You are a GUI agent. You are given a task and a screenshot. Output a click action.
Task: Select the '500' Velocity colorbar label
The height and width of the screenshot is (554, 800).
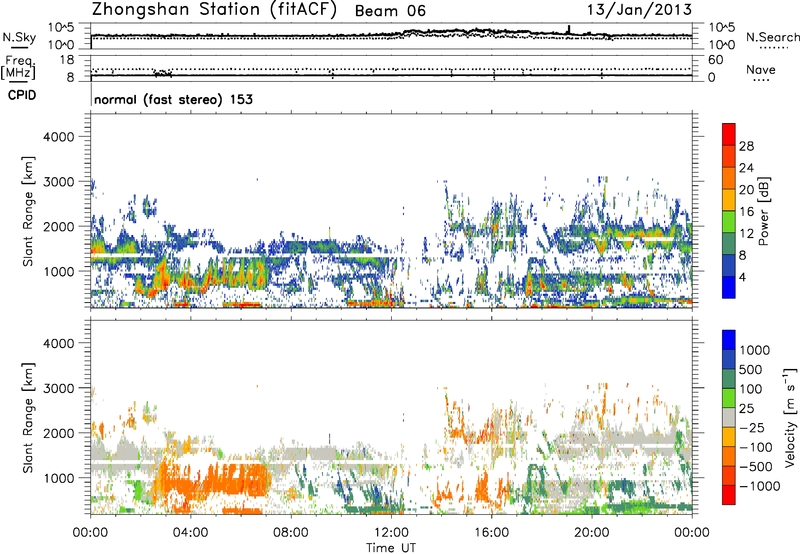click(751, 369)
